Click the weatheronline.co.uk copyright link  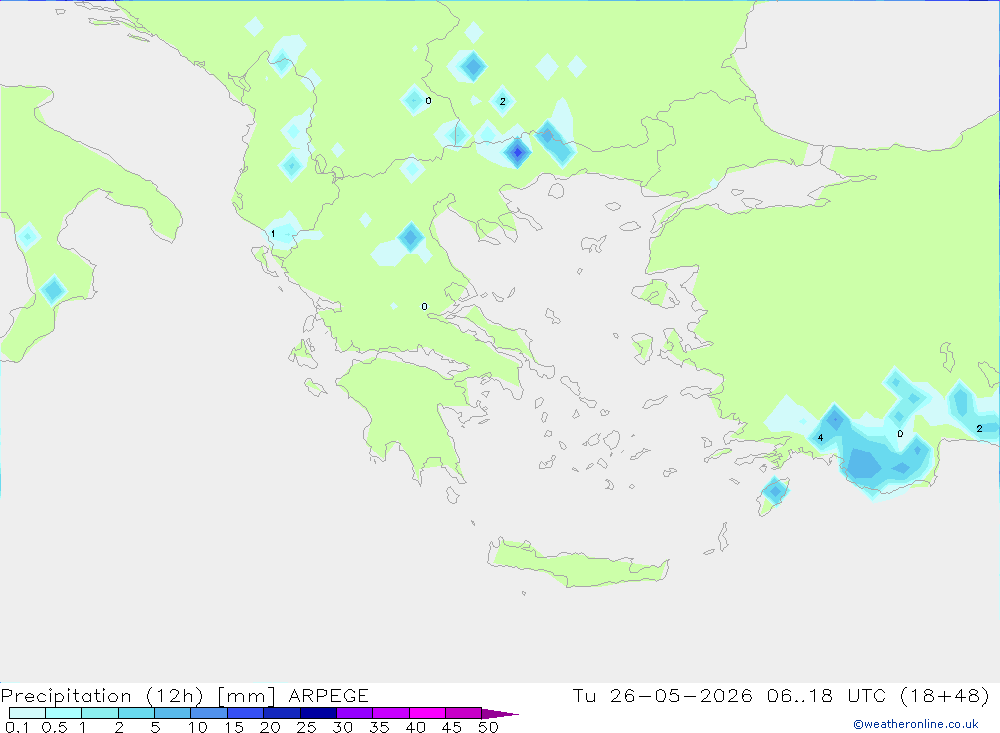[915, 724]
